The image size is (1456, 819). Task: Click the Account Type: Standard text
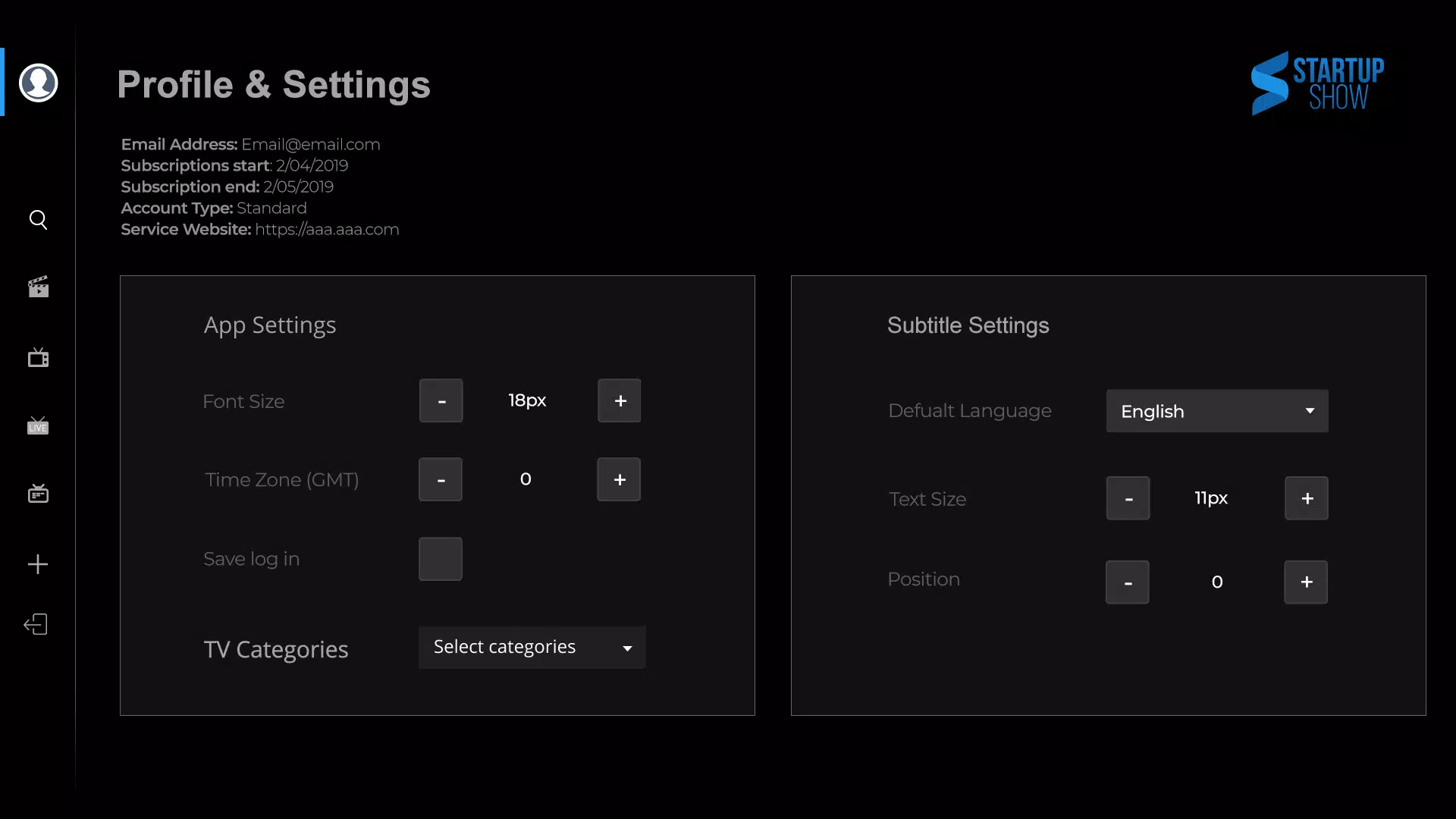(x=214, y=208)
